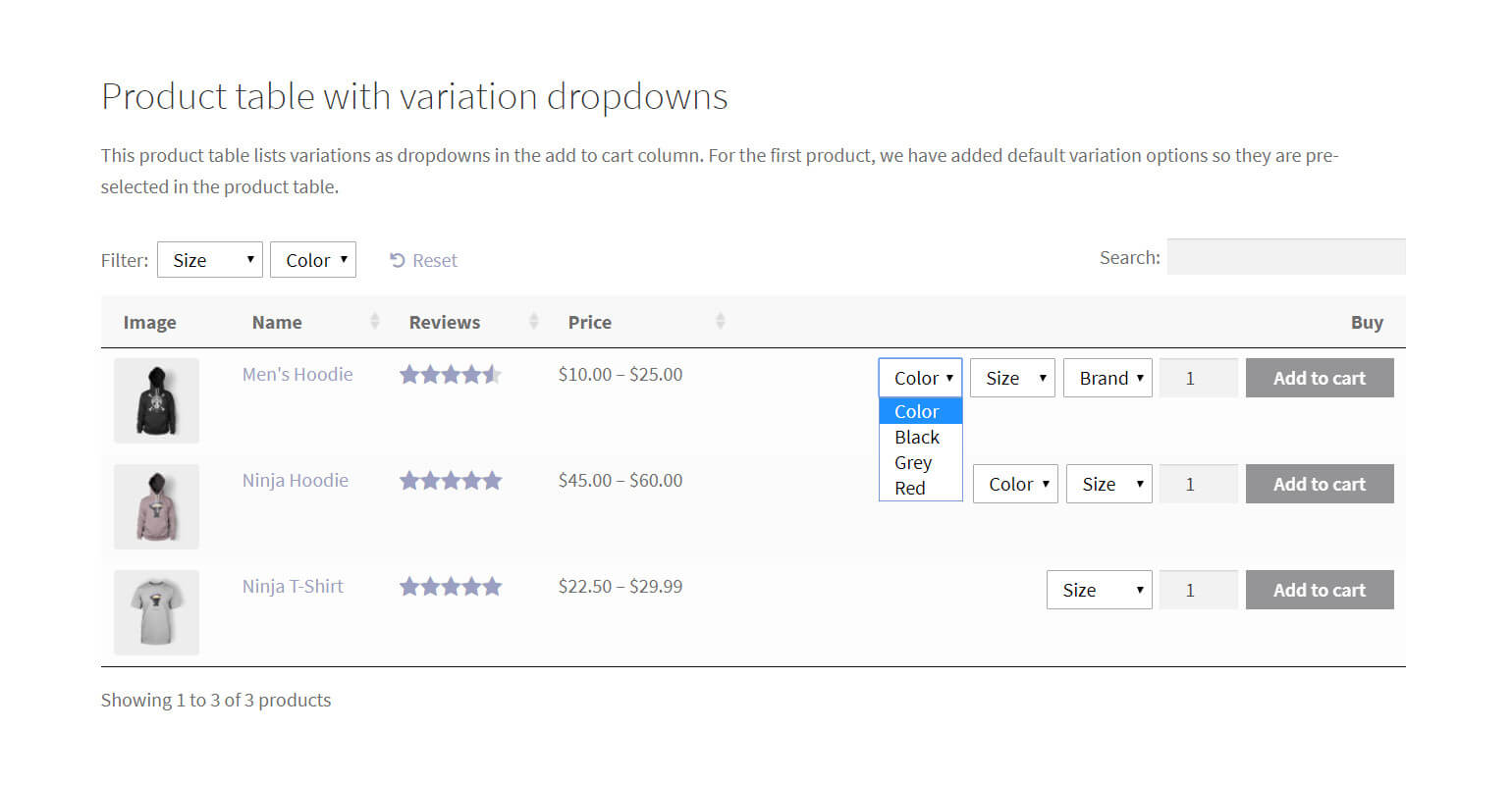Pick Red from the color dropdown list
1512x785 pixels.
pos(910,489)
